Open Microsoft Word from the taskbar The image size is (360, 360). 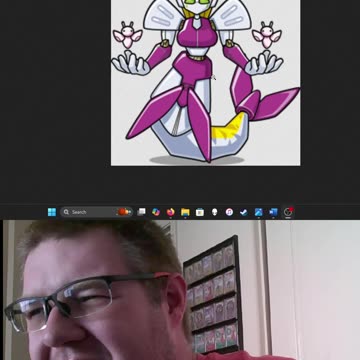273,212
